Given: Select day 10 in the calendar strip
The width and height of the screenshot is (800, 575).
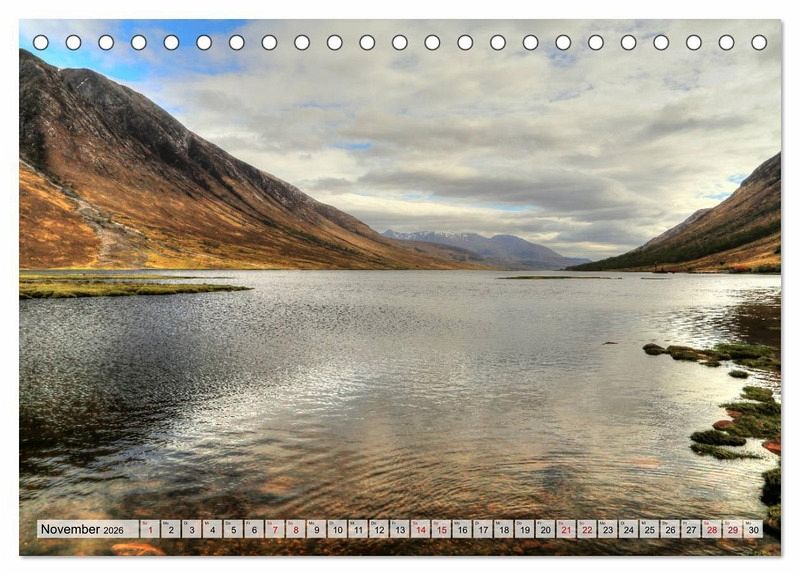Looking at the screenshot, I should pyautogui.click(x=338, y=529).
